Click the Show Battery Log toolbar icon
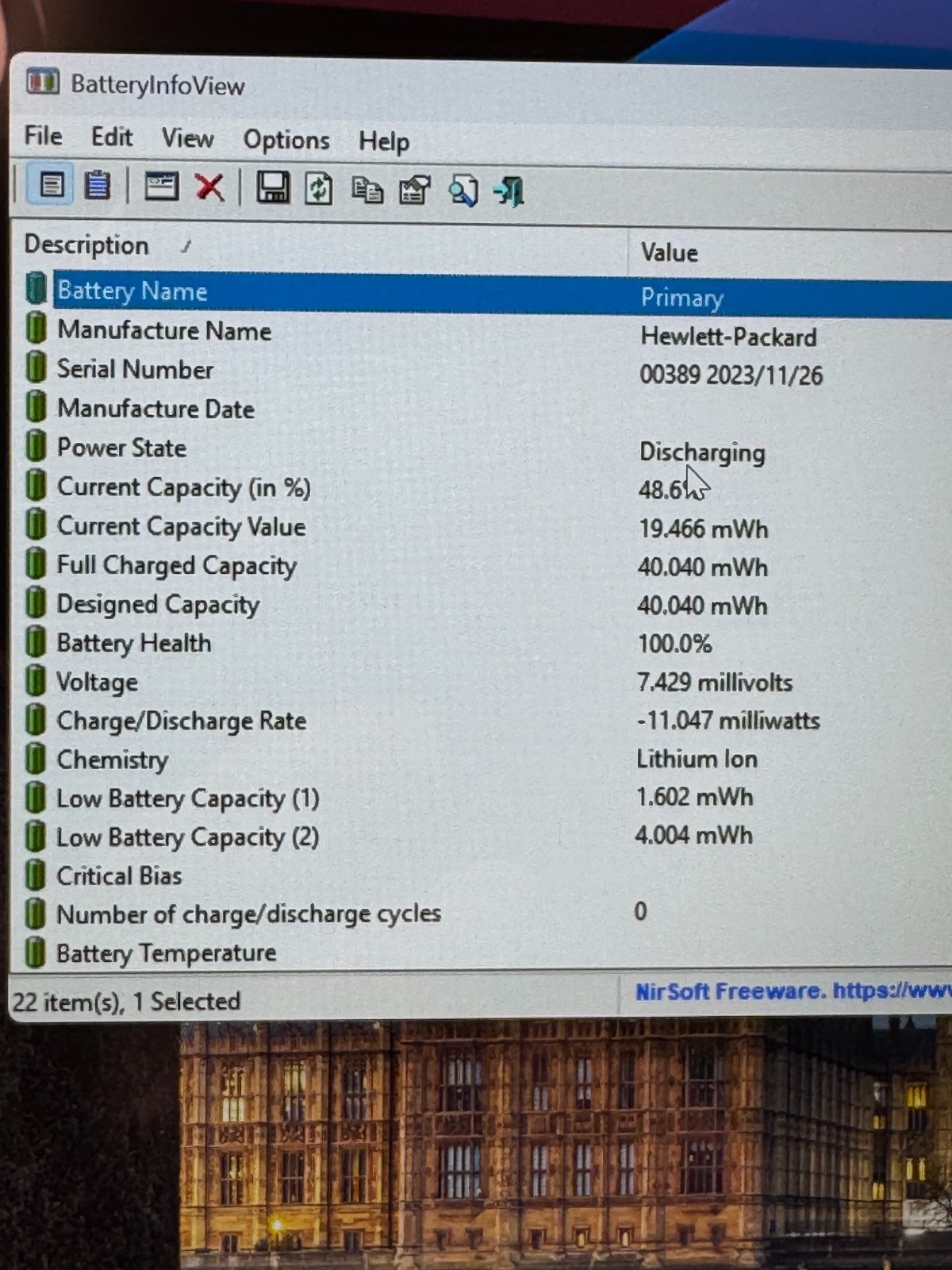 point(98,186)
